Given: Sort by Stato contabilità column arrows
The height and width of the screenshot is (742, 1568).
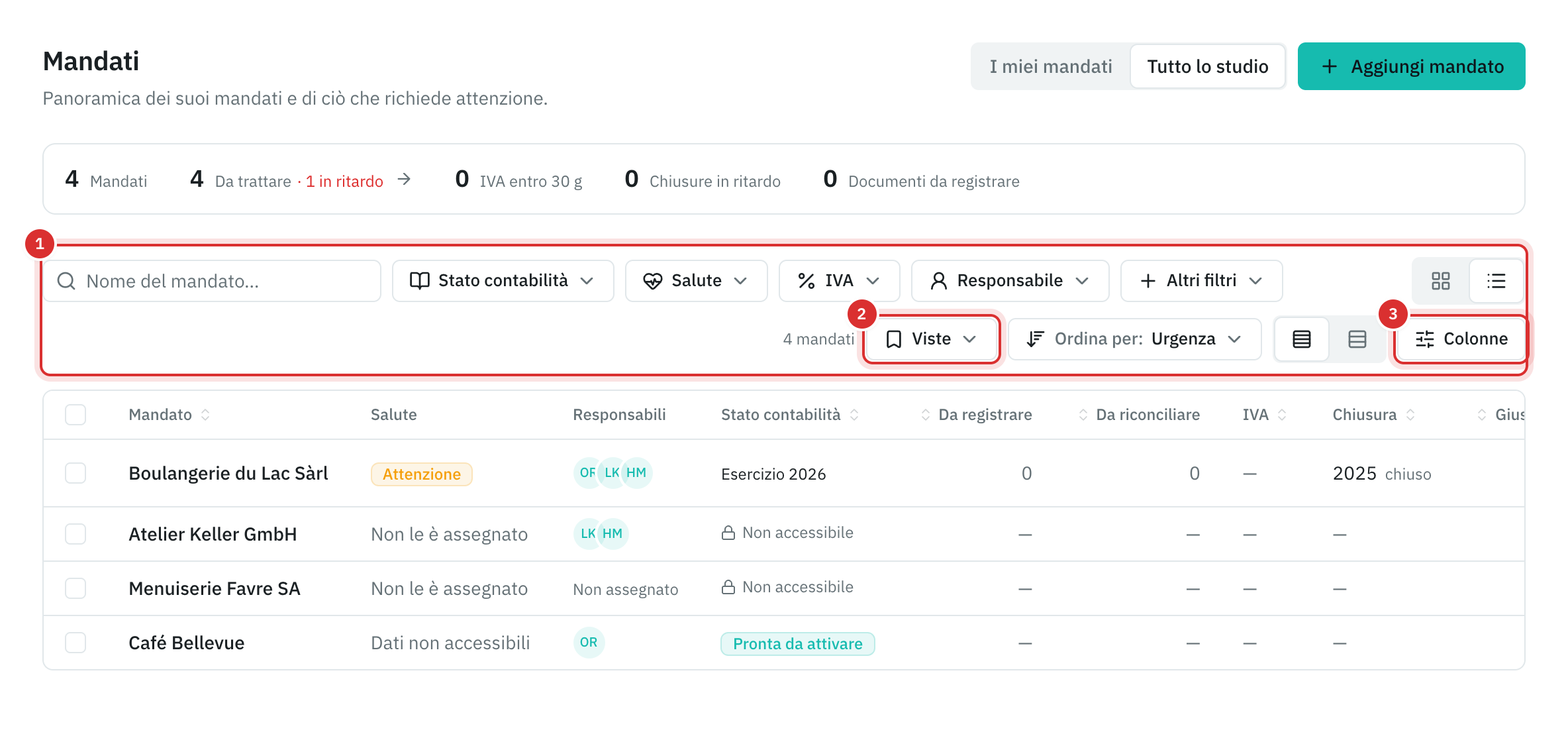Looking at the screenshot, I should pyautogui.click(x=854, y=415).
